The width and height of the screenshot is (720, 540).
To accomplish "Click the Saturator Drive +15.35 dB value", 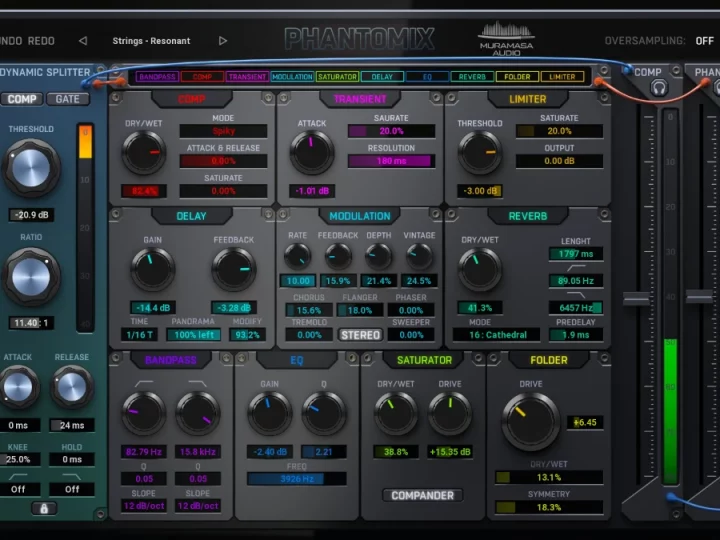I will point(450,452).
